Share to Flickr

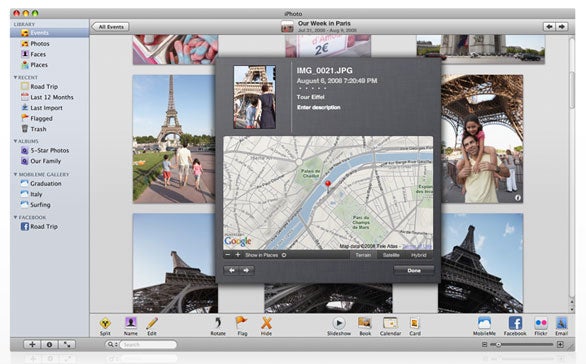point(541,326)
